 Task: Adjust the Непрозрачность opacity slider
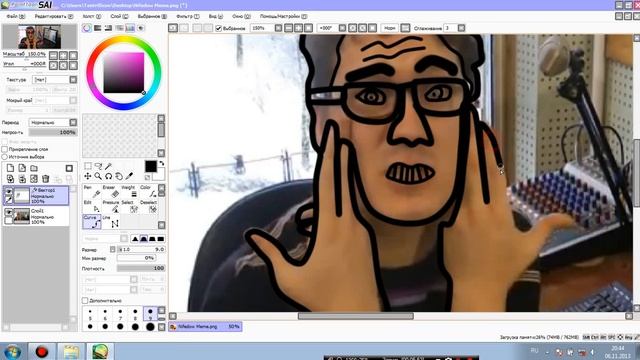click(x=53, y=133)
